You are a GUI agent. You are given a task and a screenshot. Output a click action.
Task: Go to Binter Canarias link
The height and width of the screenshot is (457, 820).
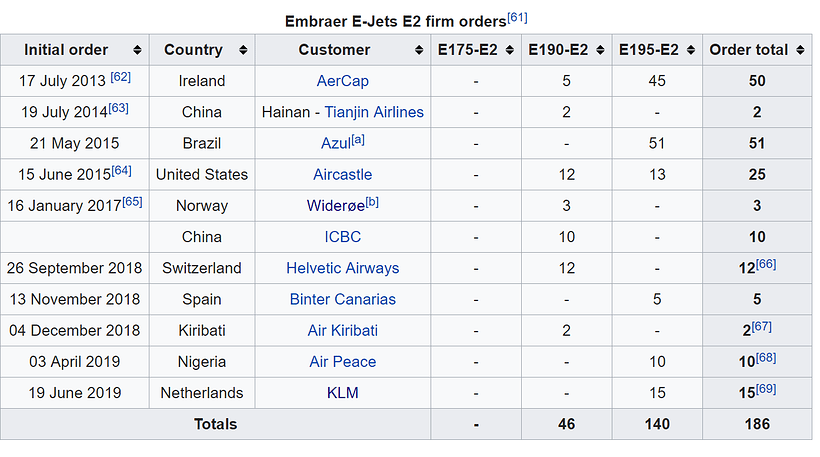pos(343,299)
